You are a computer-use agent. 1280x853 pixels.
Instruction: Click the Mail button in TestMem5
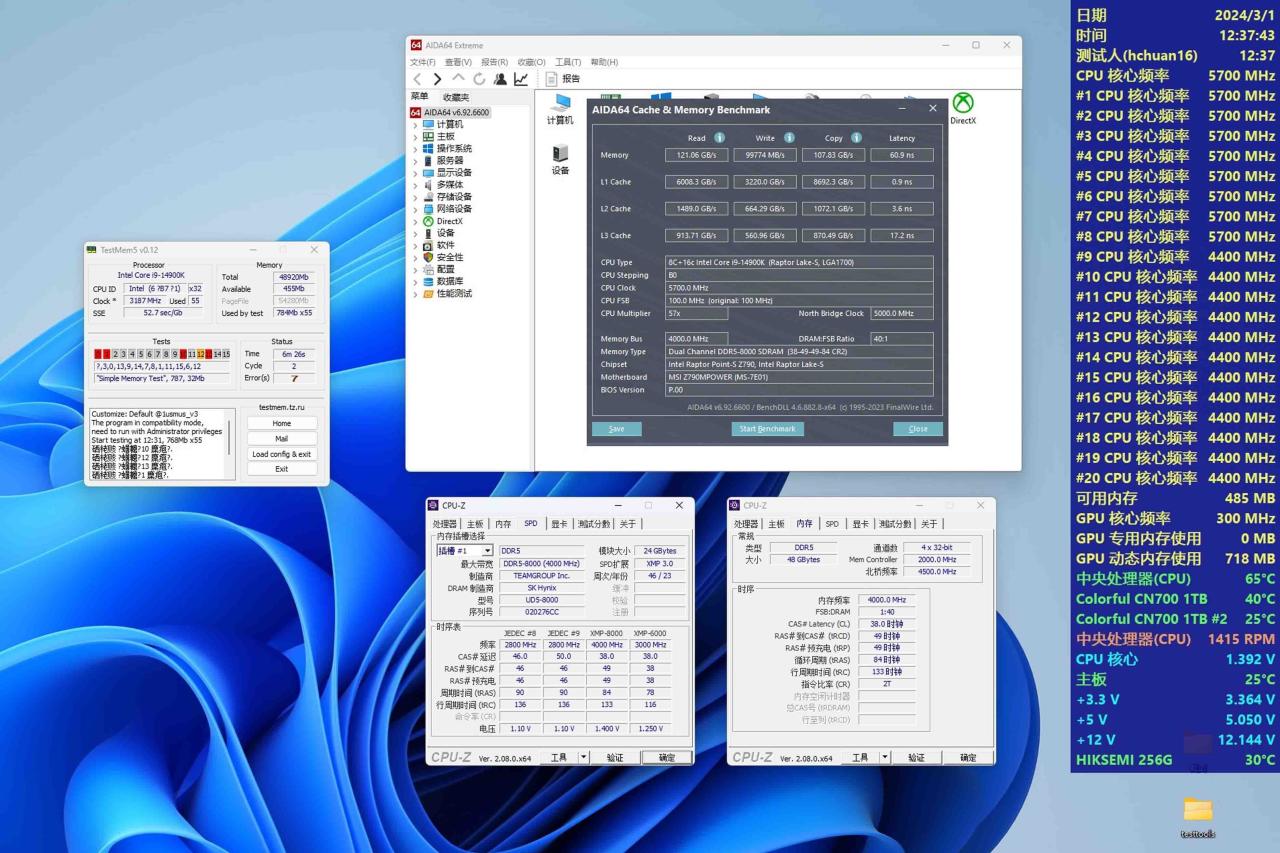pyautogui.click(x=282, y=438)
